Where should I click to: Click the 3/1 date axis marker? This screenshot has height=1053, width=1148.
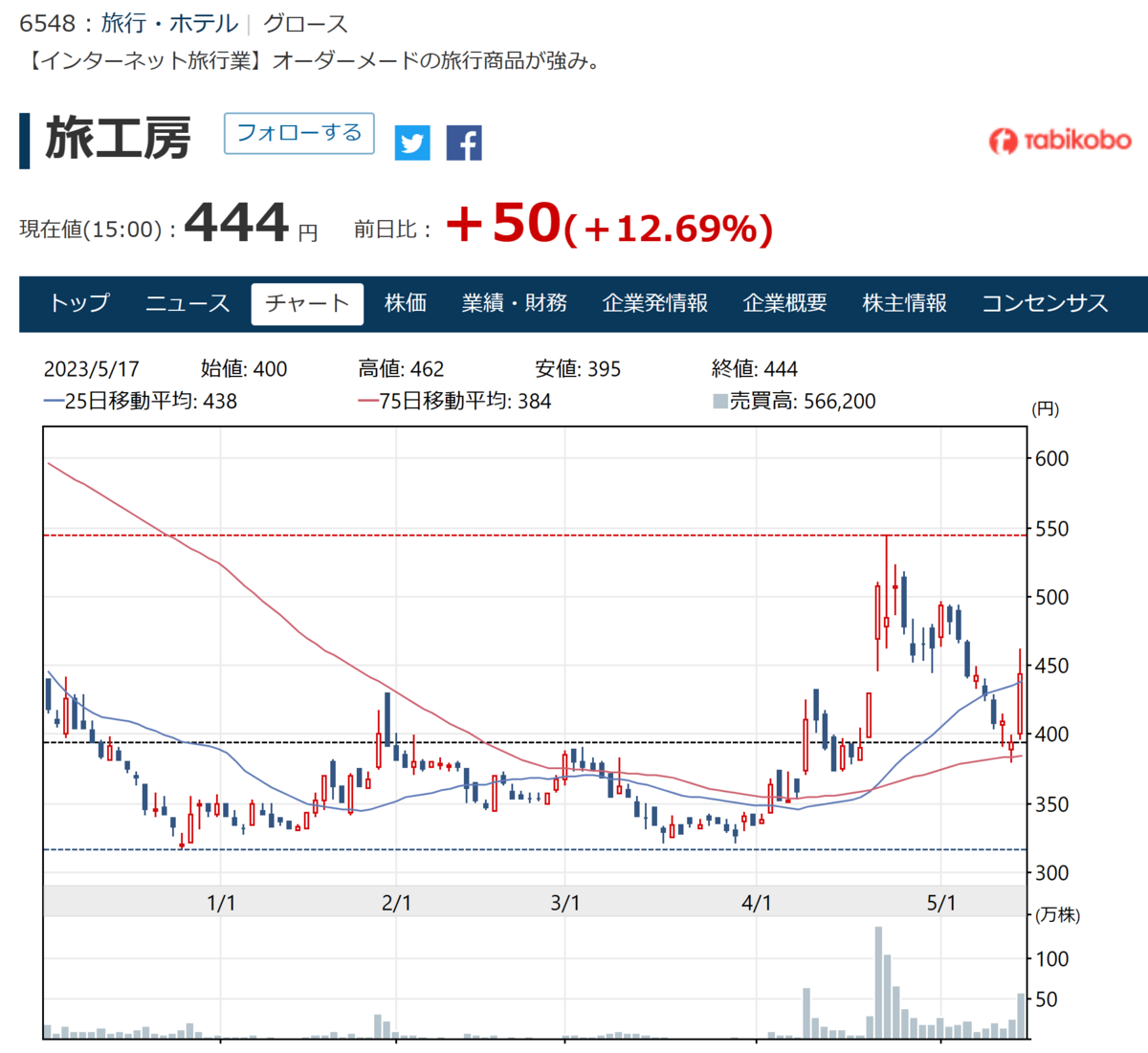(x=565, y=903)
